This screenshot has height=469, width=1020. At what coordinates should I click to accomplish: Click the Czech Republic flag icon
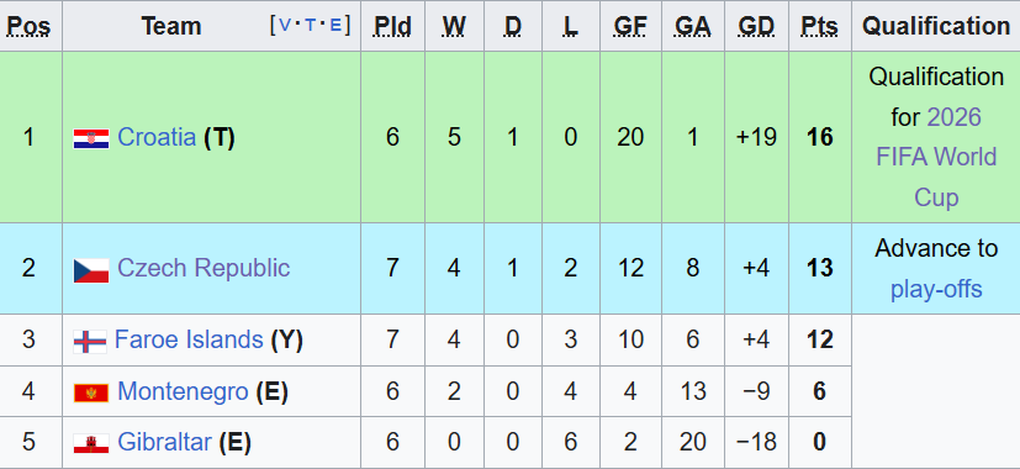(91, 269)
